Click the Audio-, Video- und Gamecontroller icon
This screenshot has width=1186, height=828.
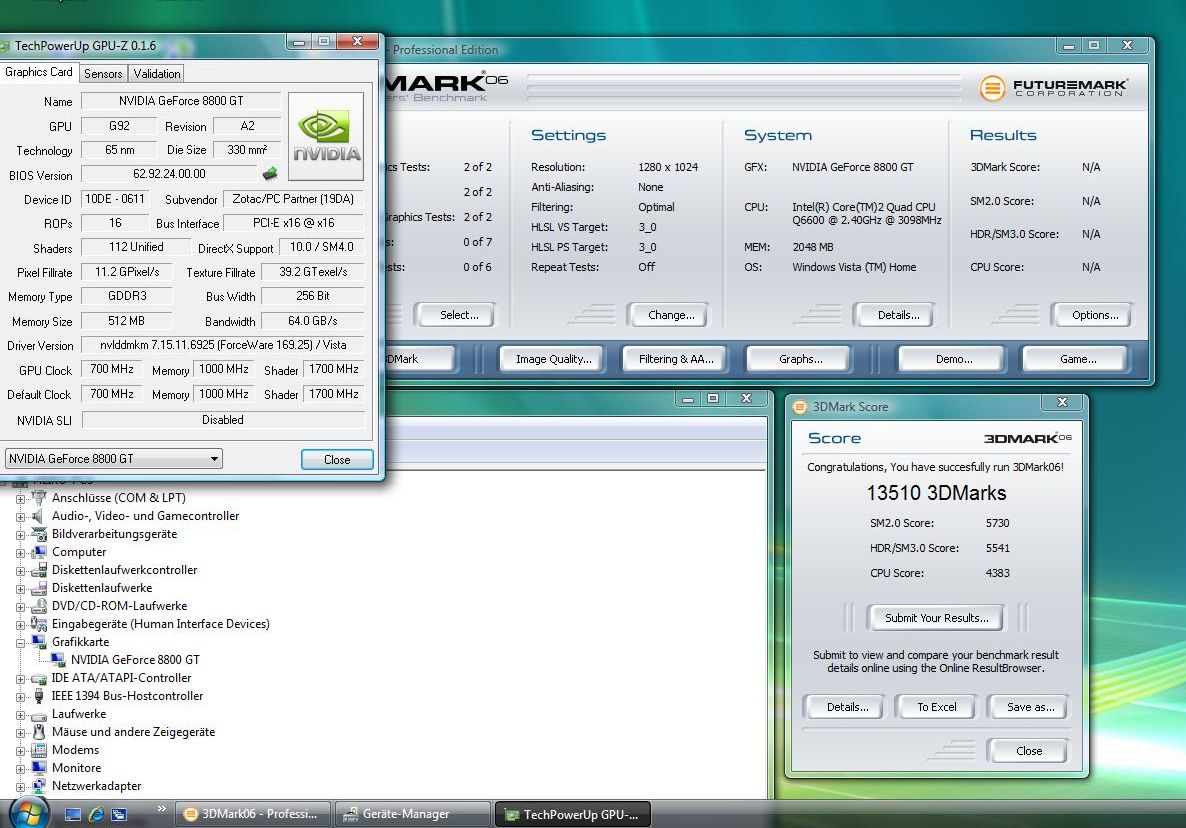pyautogui.click(x=39, y=516)
